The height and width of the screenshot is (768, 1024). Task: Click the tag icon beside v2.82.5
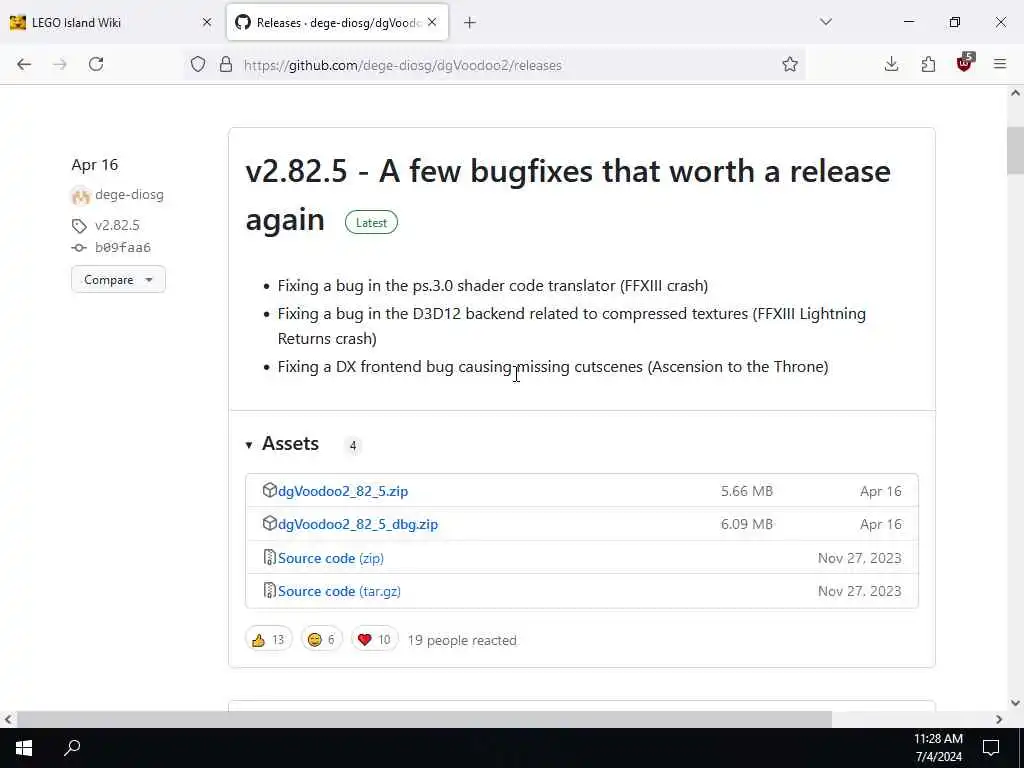coord(79,226)
